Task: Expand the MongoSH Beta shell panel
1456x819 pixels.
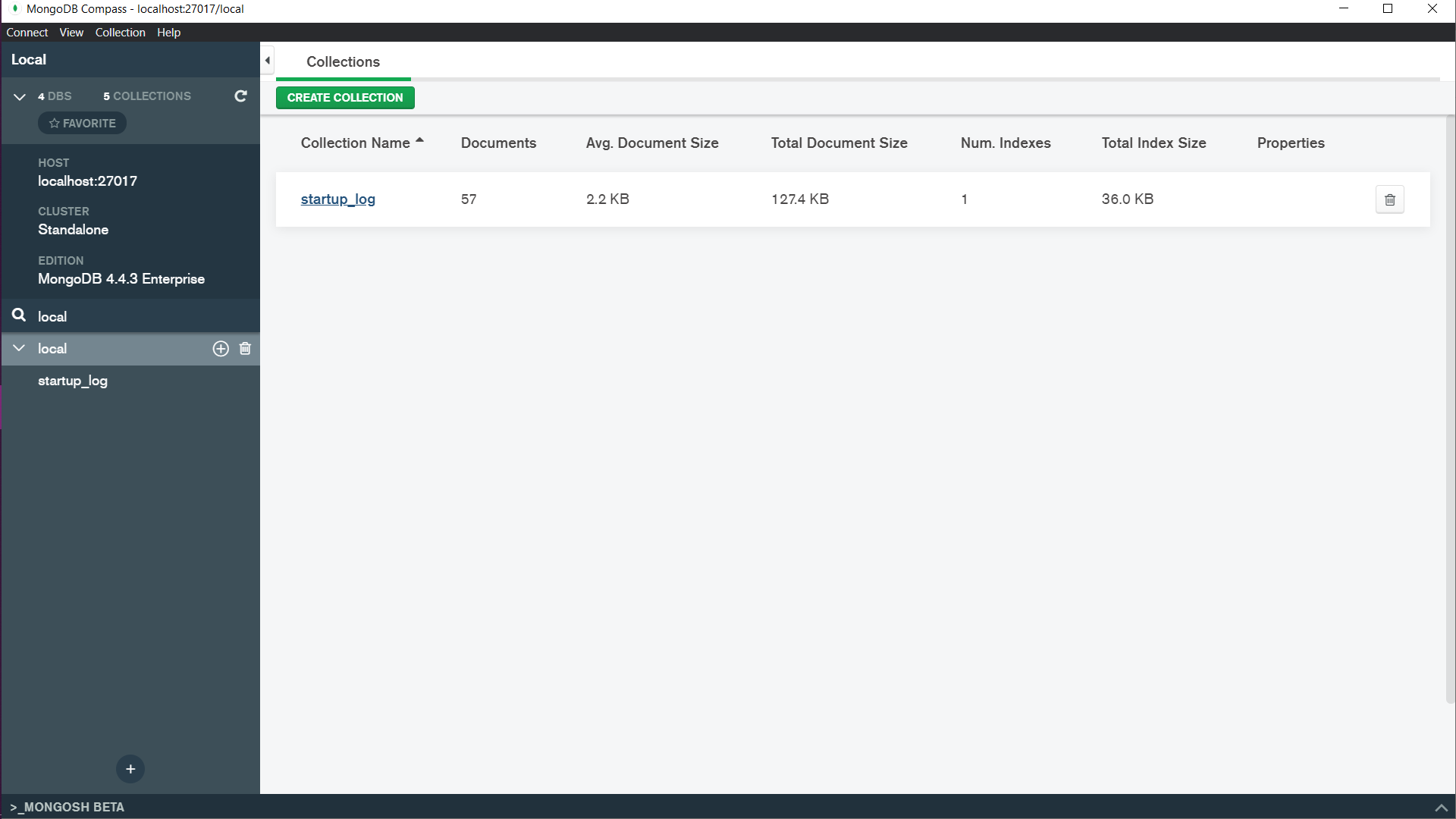Action: pyautogui.click(x=1441, y=808)
